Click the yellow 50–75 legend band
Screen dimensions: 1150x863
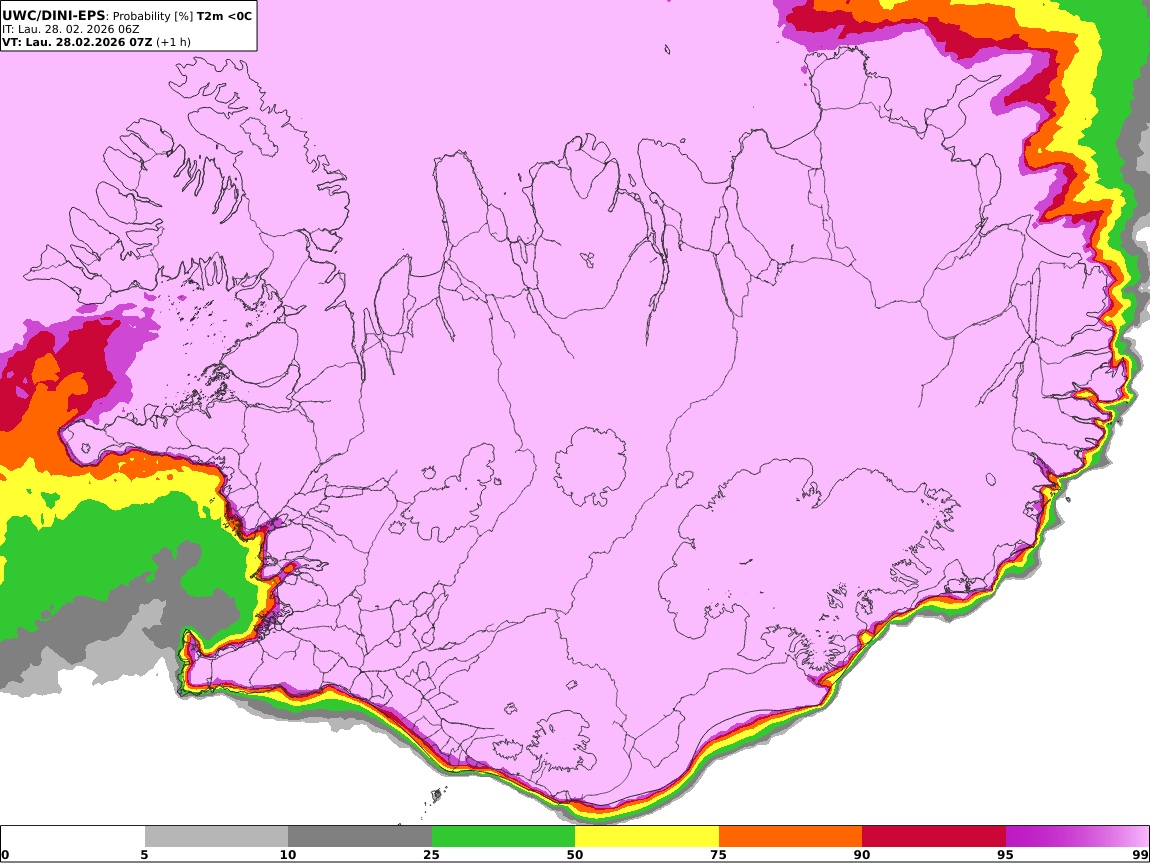tap(647, 837)
